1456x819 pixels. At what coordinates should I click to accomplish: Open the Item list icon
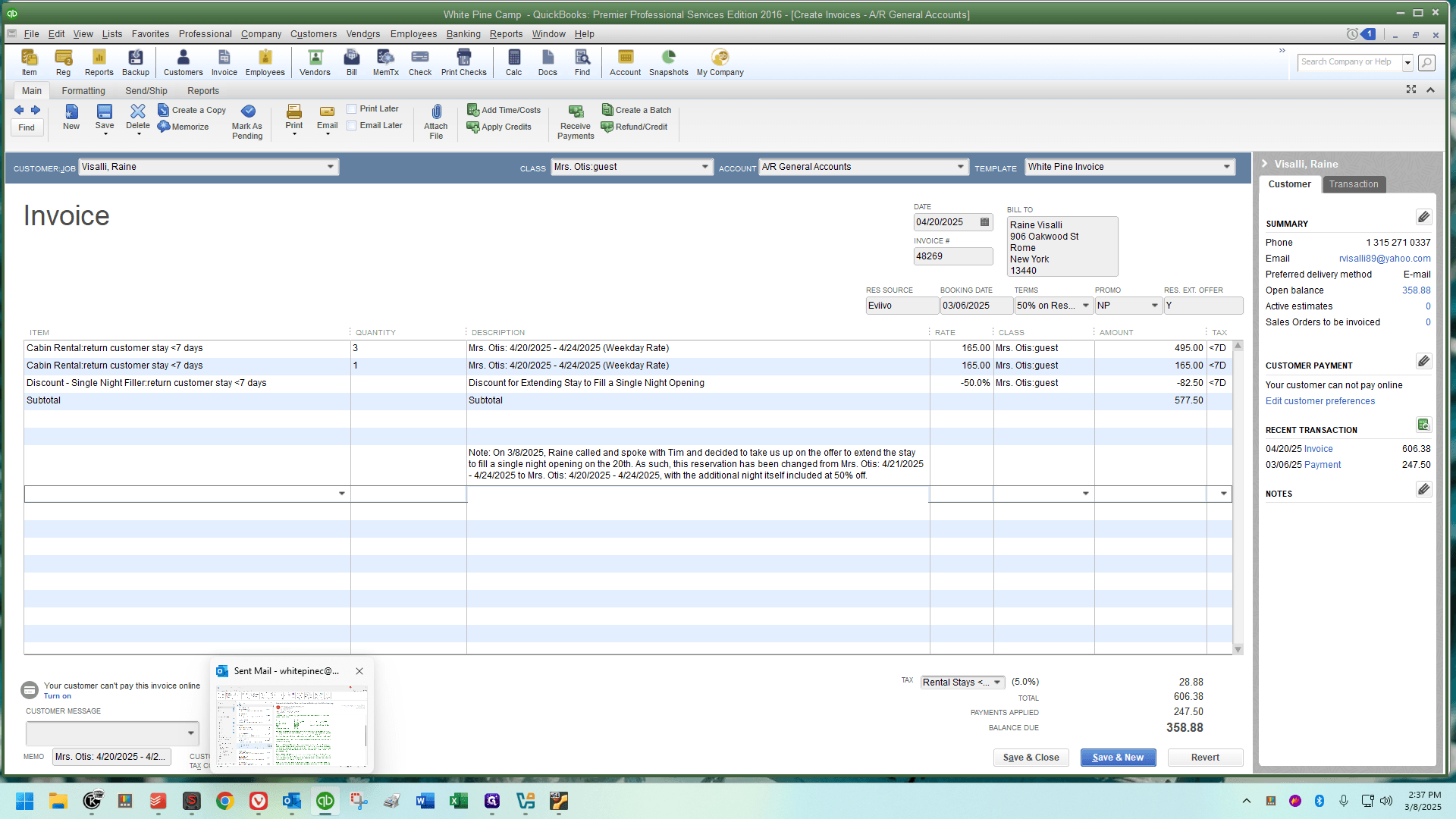[x=29, y=62]
